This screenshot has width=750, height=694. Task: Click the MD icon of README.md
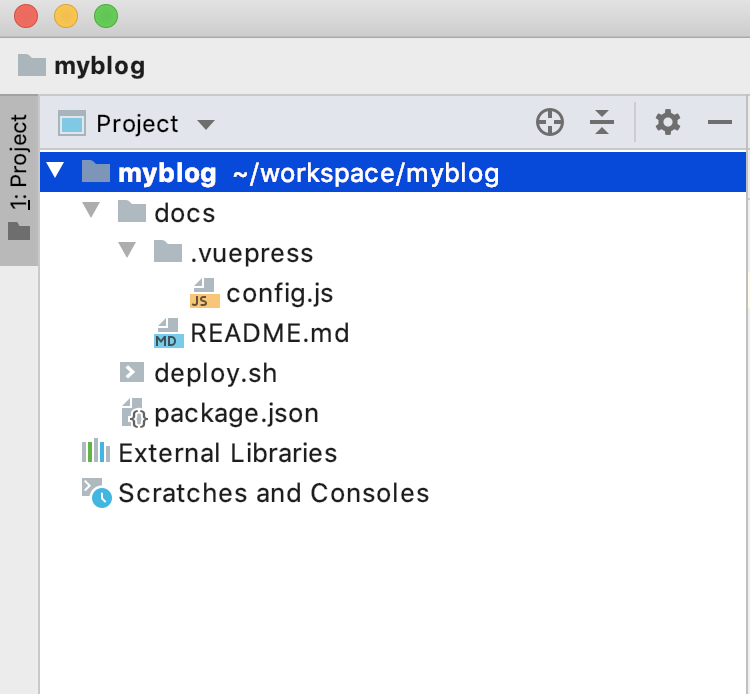[x=169, y=333]
